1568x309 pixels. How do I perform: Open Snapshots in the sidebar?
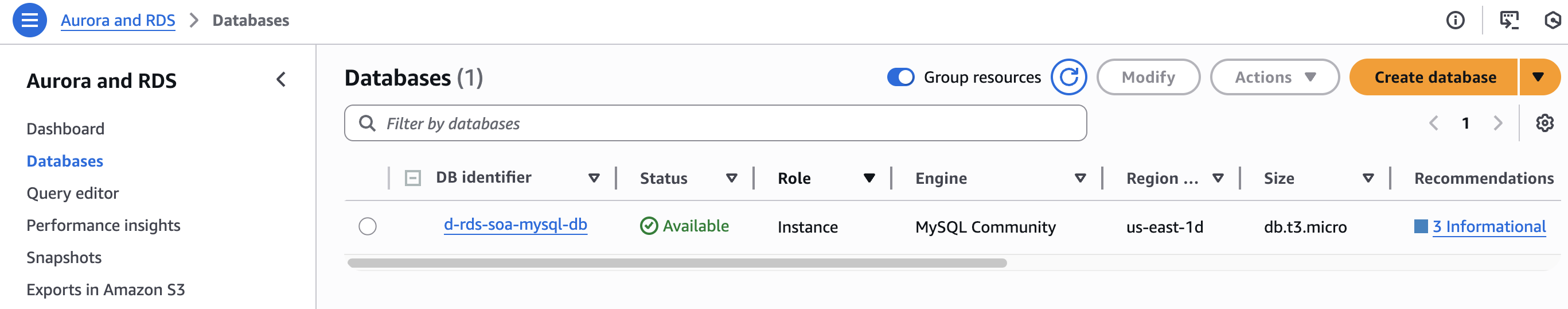tap(64, 257)
